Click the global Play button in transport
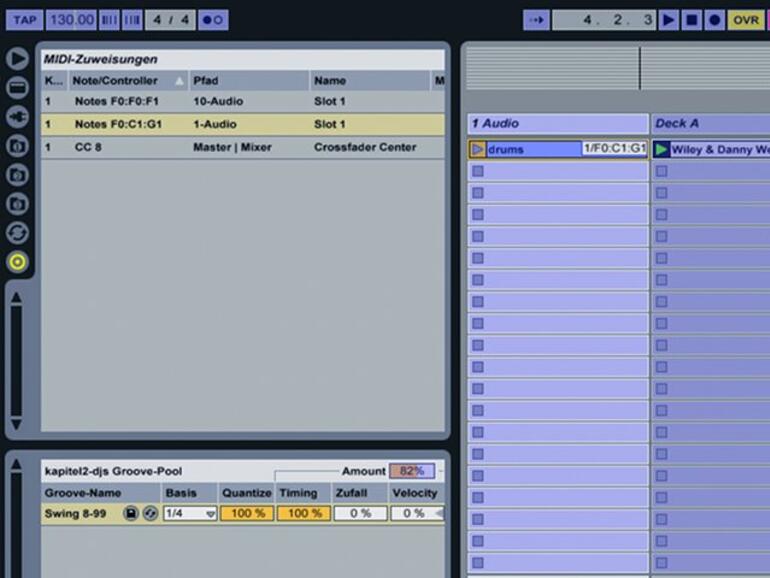770x578 pixels. pos(669,20)
